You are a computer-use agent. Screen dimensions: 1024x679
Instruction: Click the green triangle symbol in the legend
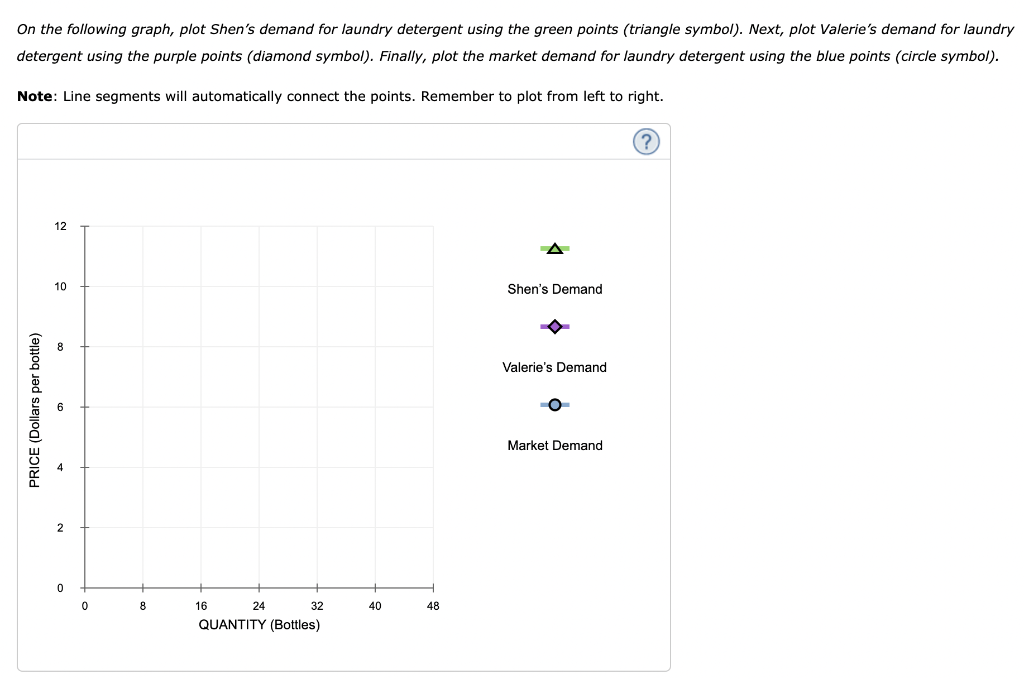pyautogui.click(x=554, y=247)
